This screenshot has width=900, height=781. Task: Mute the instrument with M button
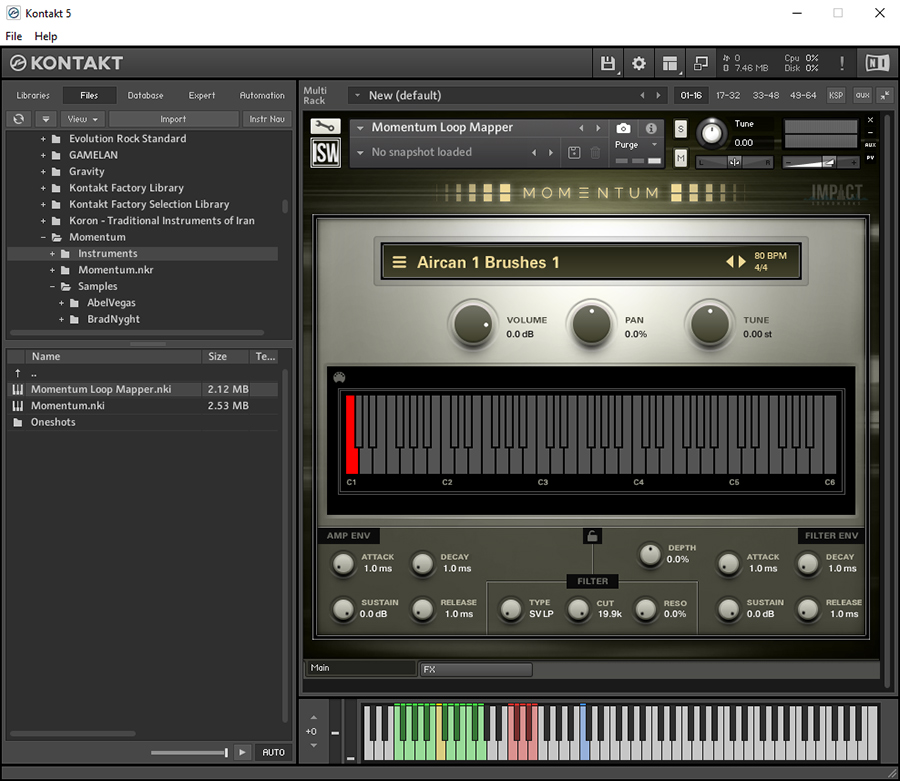(x=680, y=157)
